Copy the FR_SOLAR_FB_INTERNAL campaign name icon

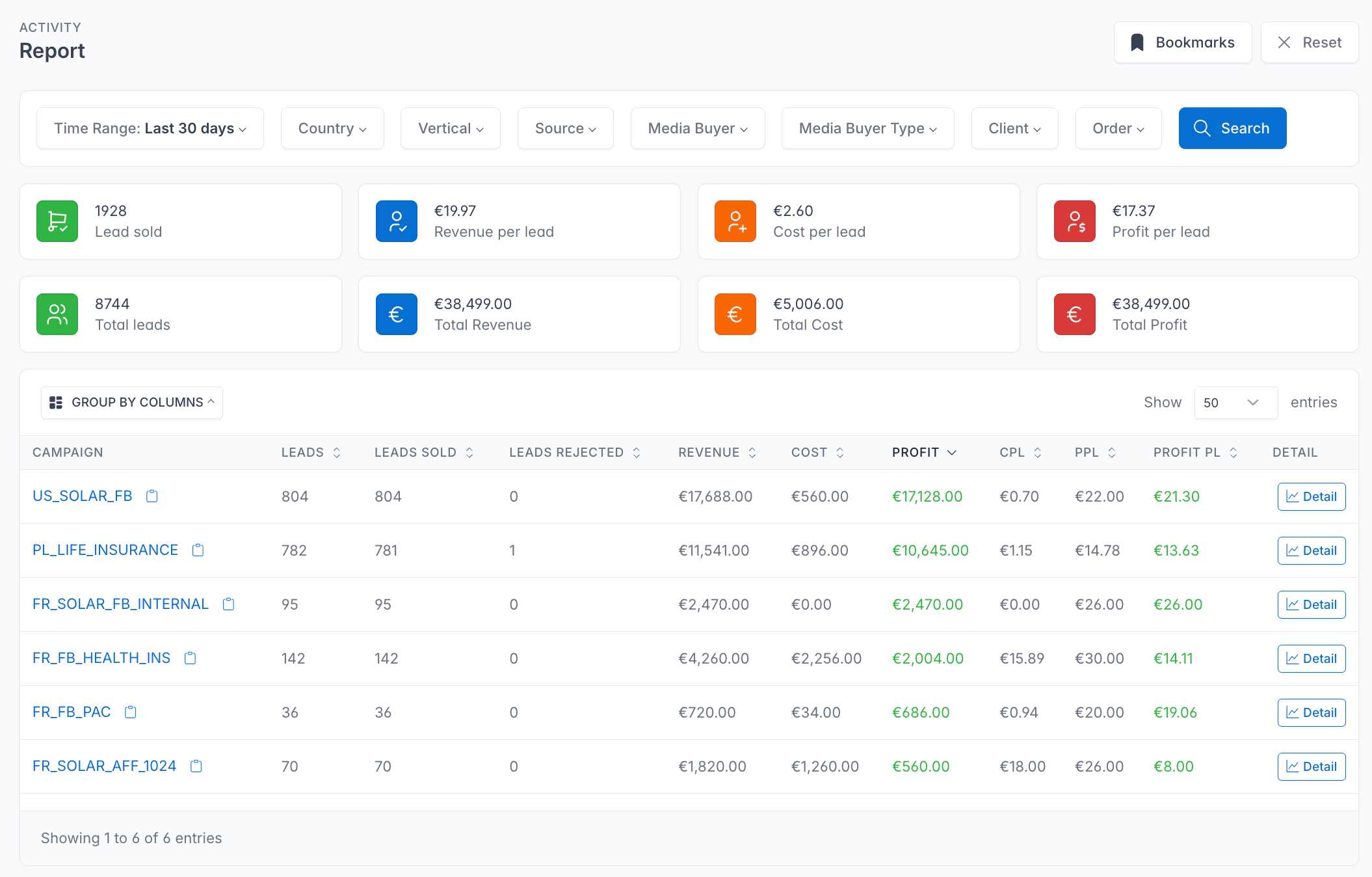229,604
